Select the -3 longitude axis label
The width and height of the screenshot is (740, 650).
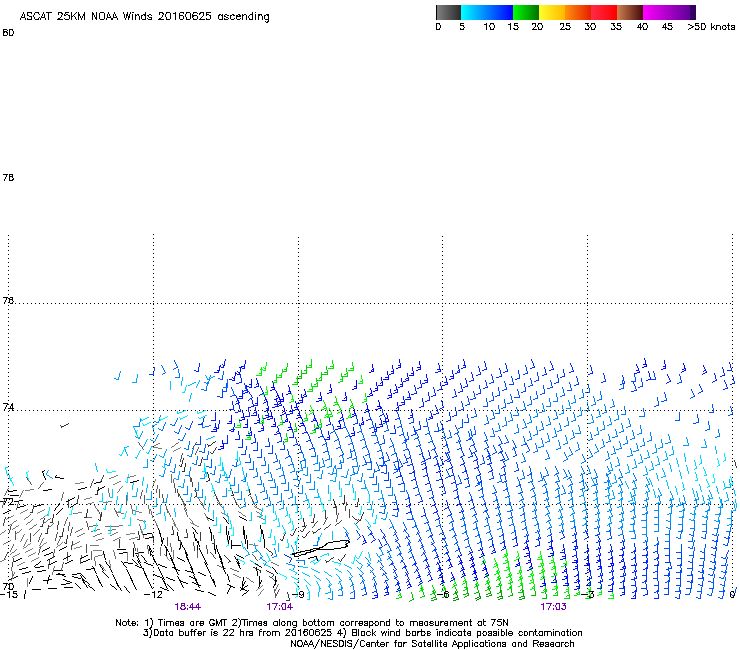pyautogui.click(x=587, y=594)
